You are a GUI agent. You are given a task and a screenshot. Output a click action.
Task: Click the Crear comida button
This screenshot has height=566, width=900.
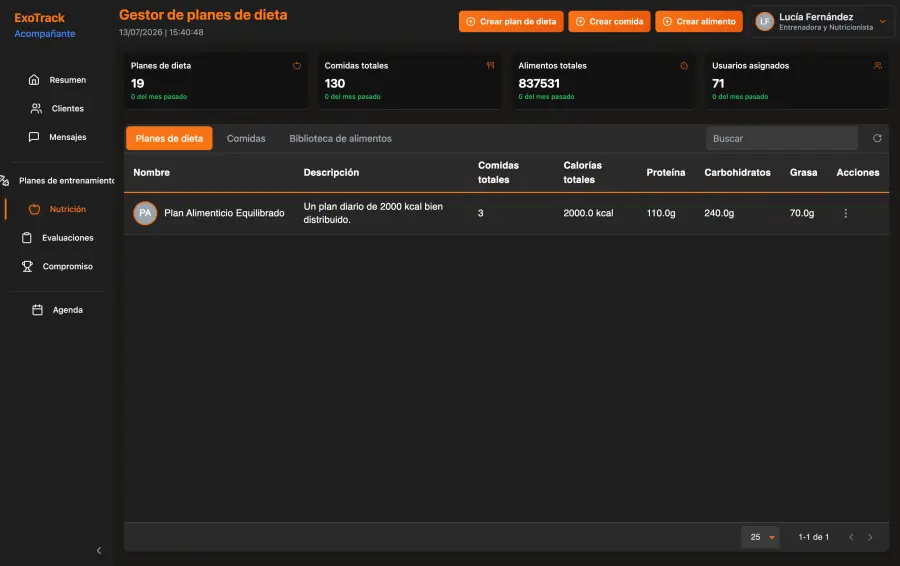pos(609,22)
